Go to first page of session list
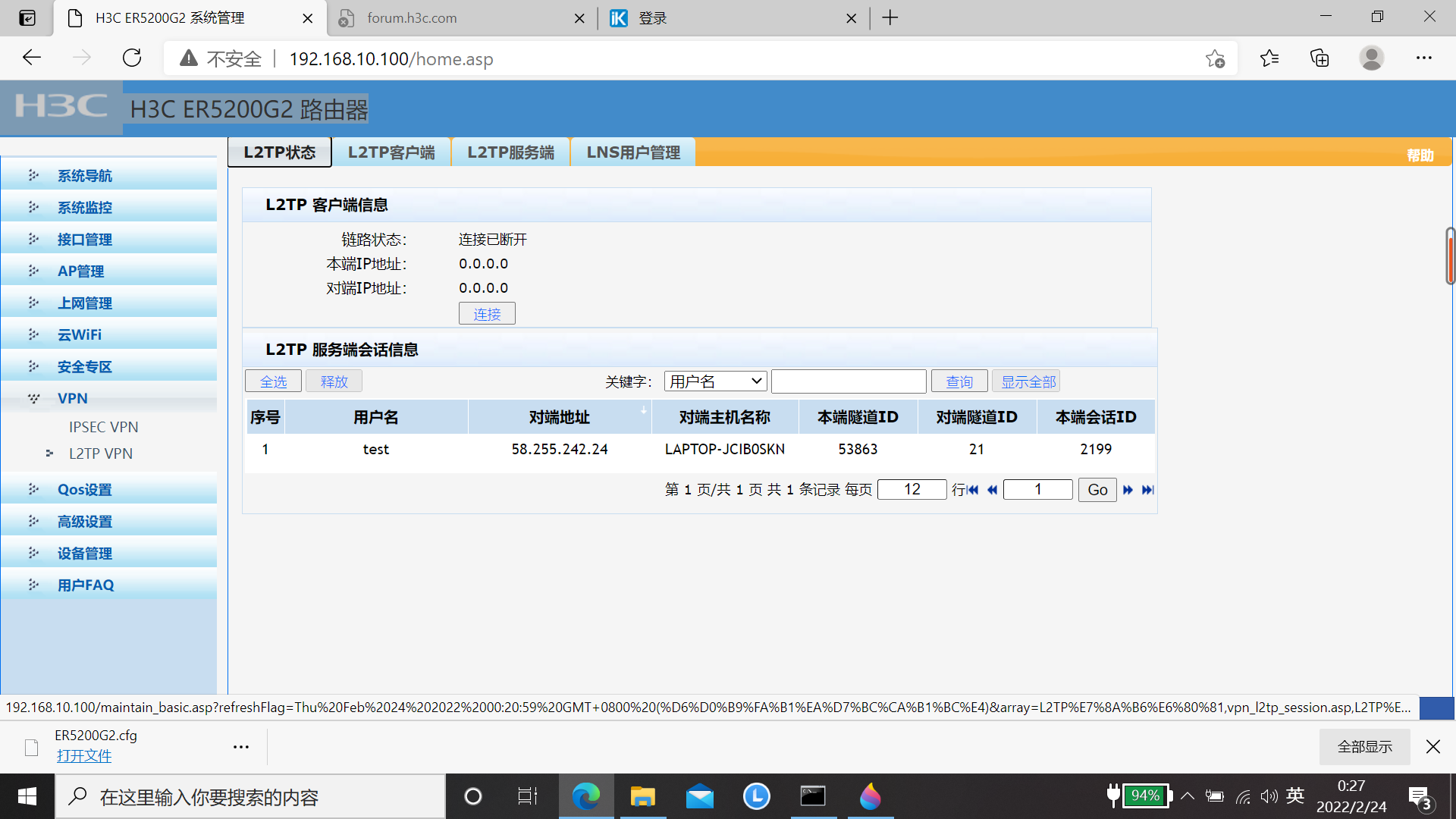This screenshot has width=1456, height=819. click(x=973, y=490)
